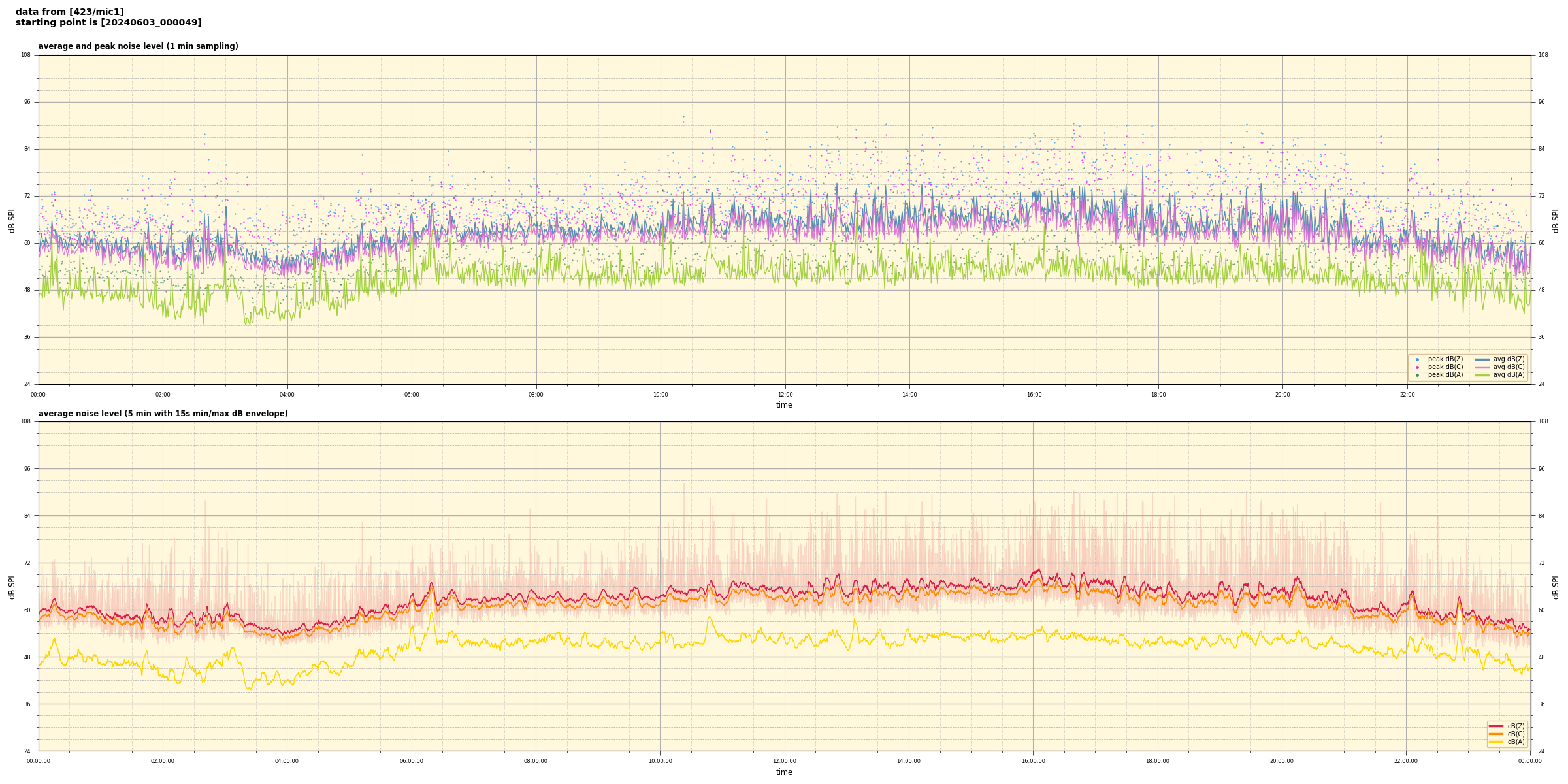Viewport: 1568px width, 784px height.
Task: Click the starting point timestamp text
Action: pyautogui.click(x=108, y=22)
